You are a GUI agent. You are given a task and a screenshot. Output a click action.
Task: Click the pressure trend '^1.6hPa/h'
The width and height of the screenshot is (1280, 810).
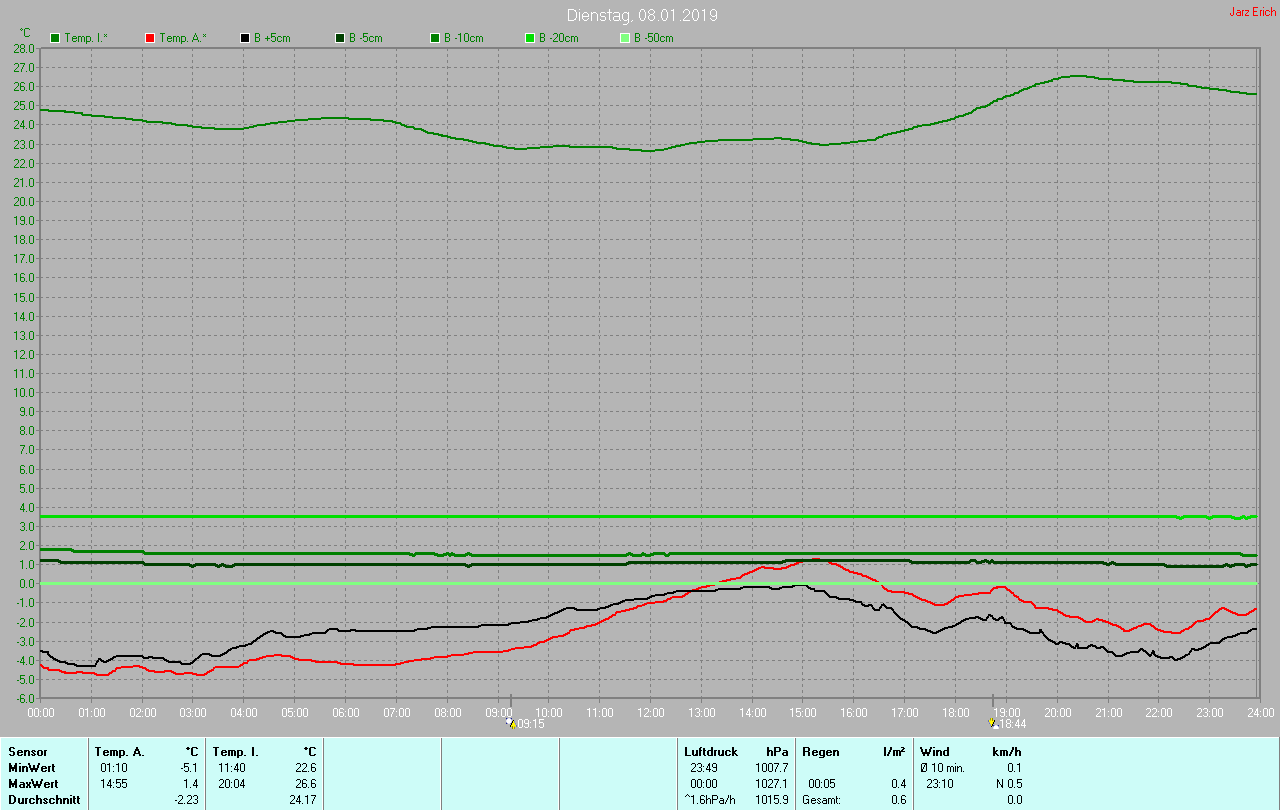(711, 800)
